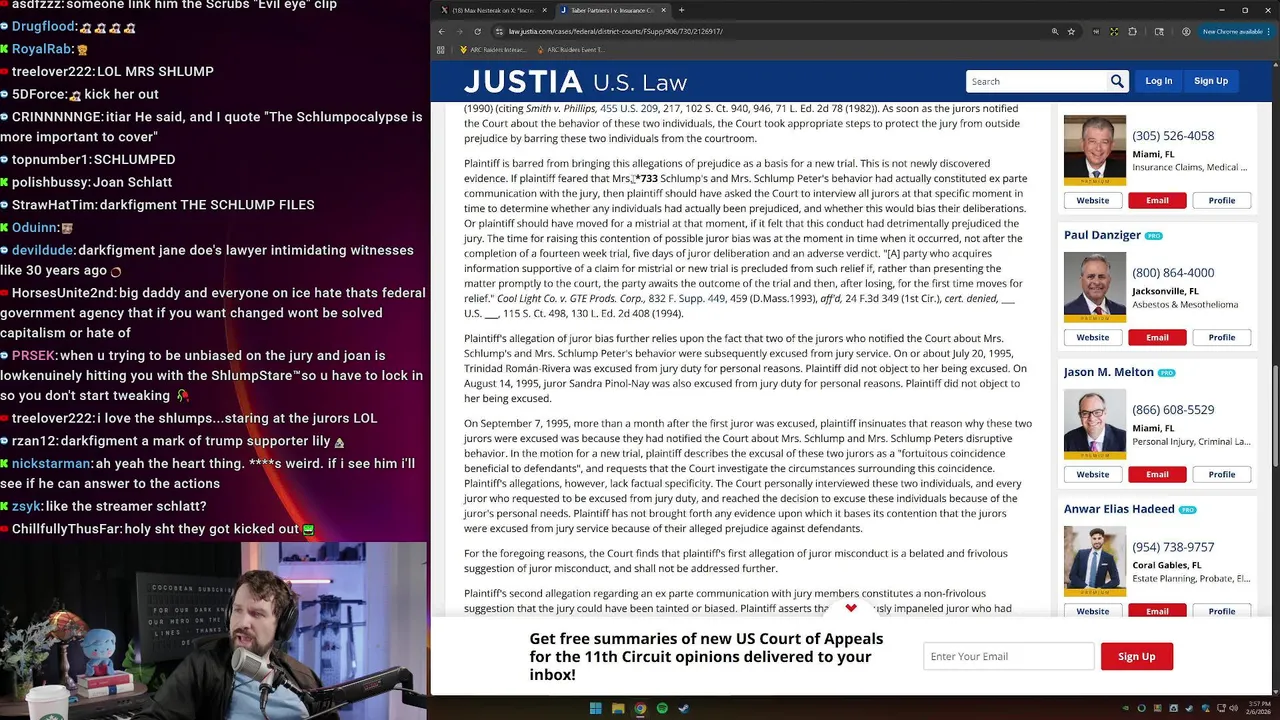Bookmark this page with star icon
This screenshot has width=1280, height=720.
click(1071, 32)
